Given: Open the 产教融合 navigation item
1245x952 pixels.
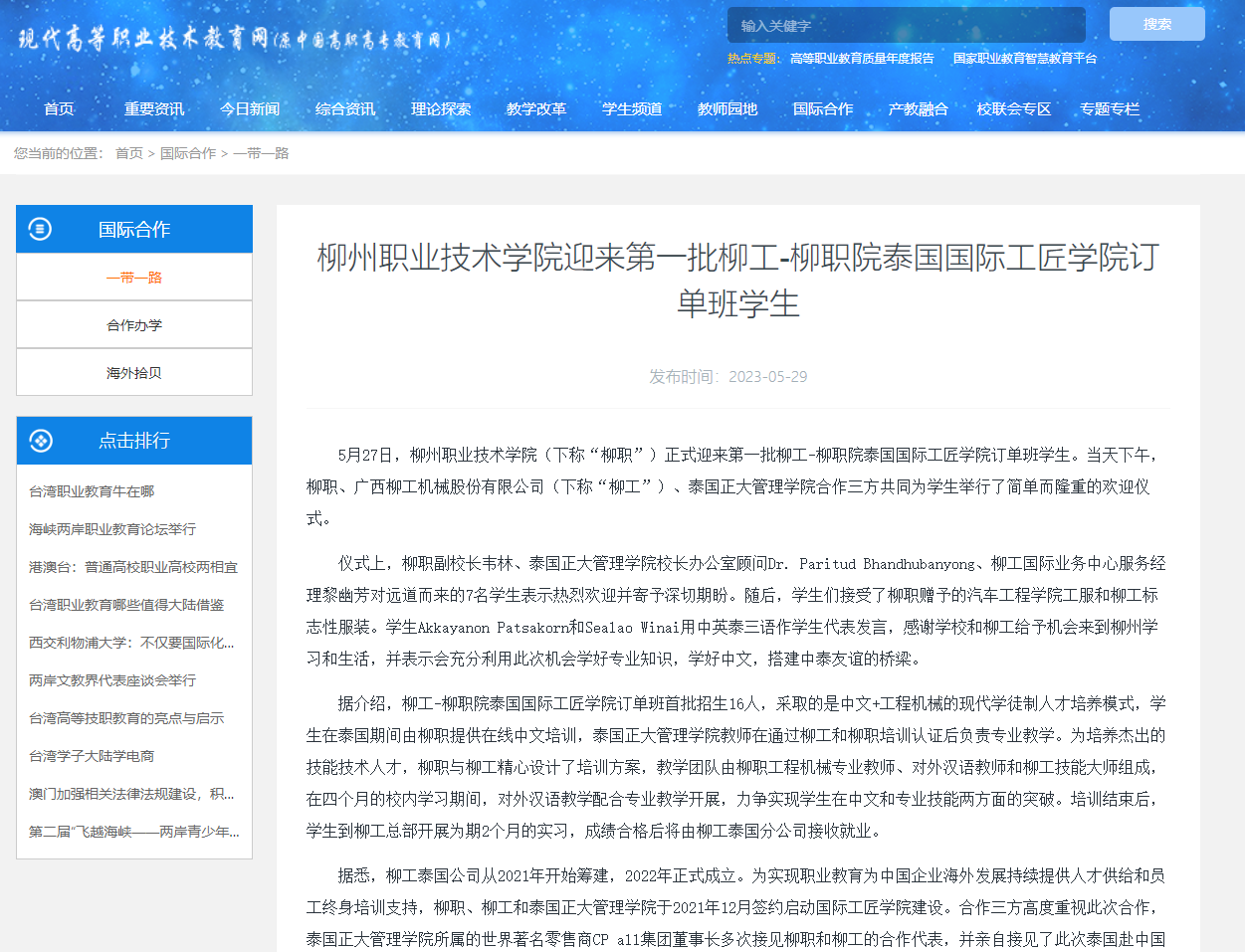Looking at the screenshot, I should [918, 108].
